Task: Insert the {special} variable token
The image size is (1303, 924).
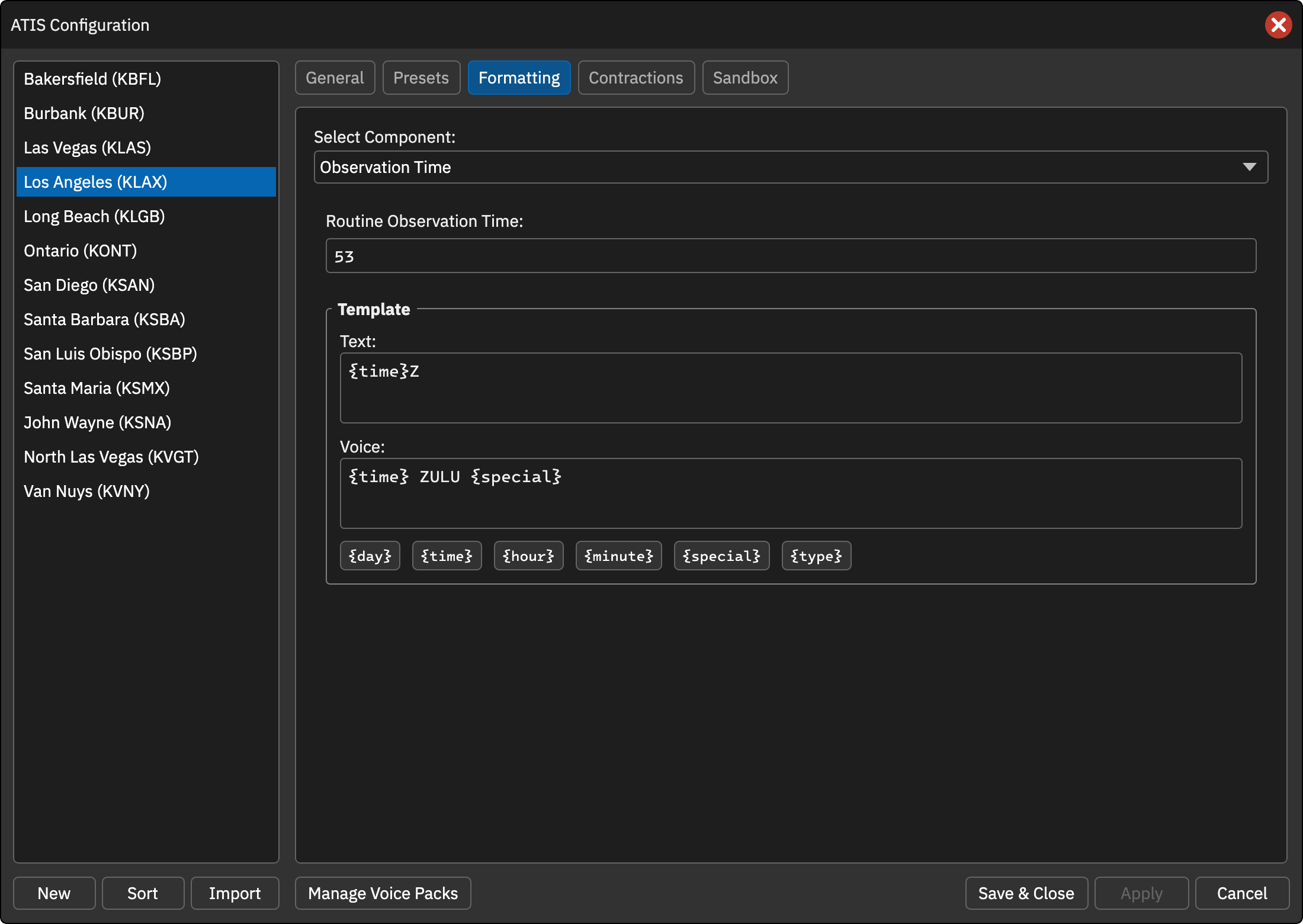Action: pyautogui.click(x=721, y=556)
